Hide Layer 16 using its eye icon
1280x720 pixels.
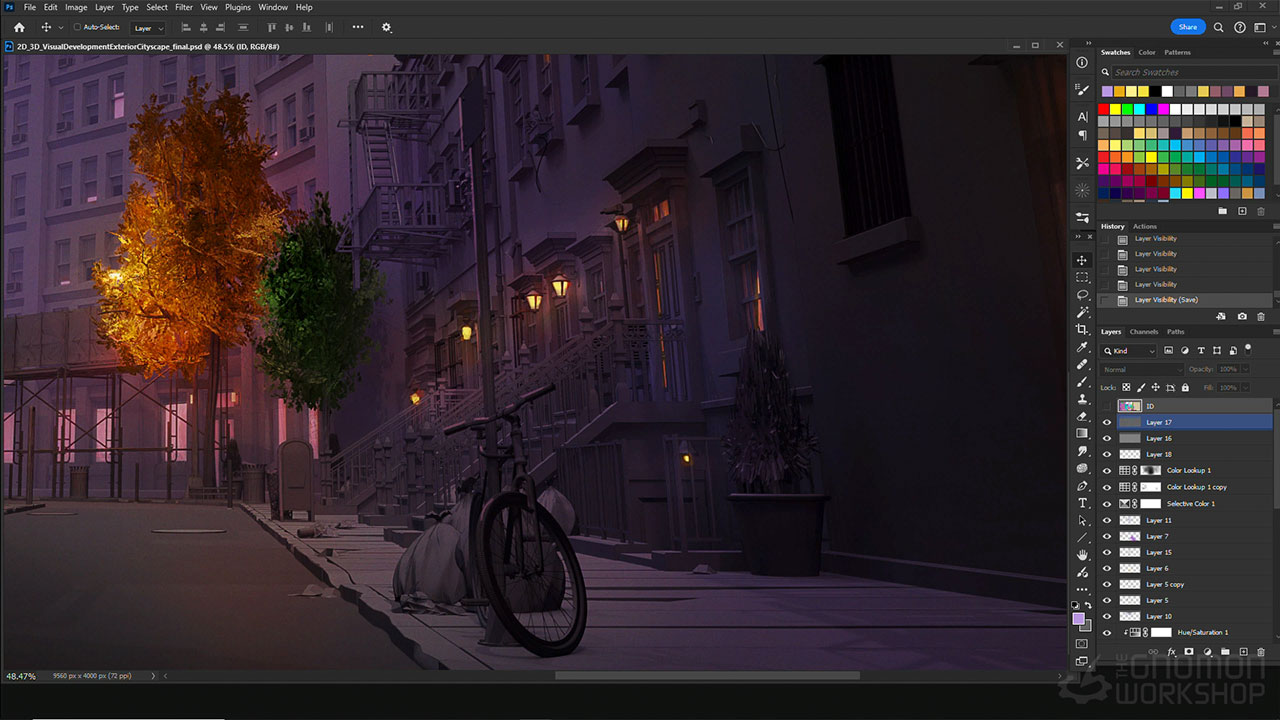pyautogui.click(x=1106, y=438)
